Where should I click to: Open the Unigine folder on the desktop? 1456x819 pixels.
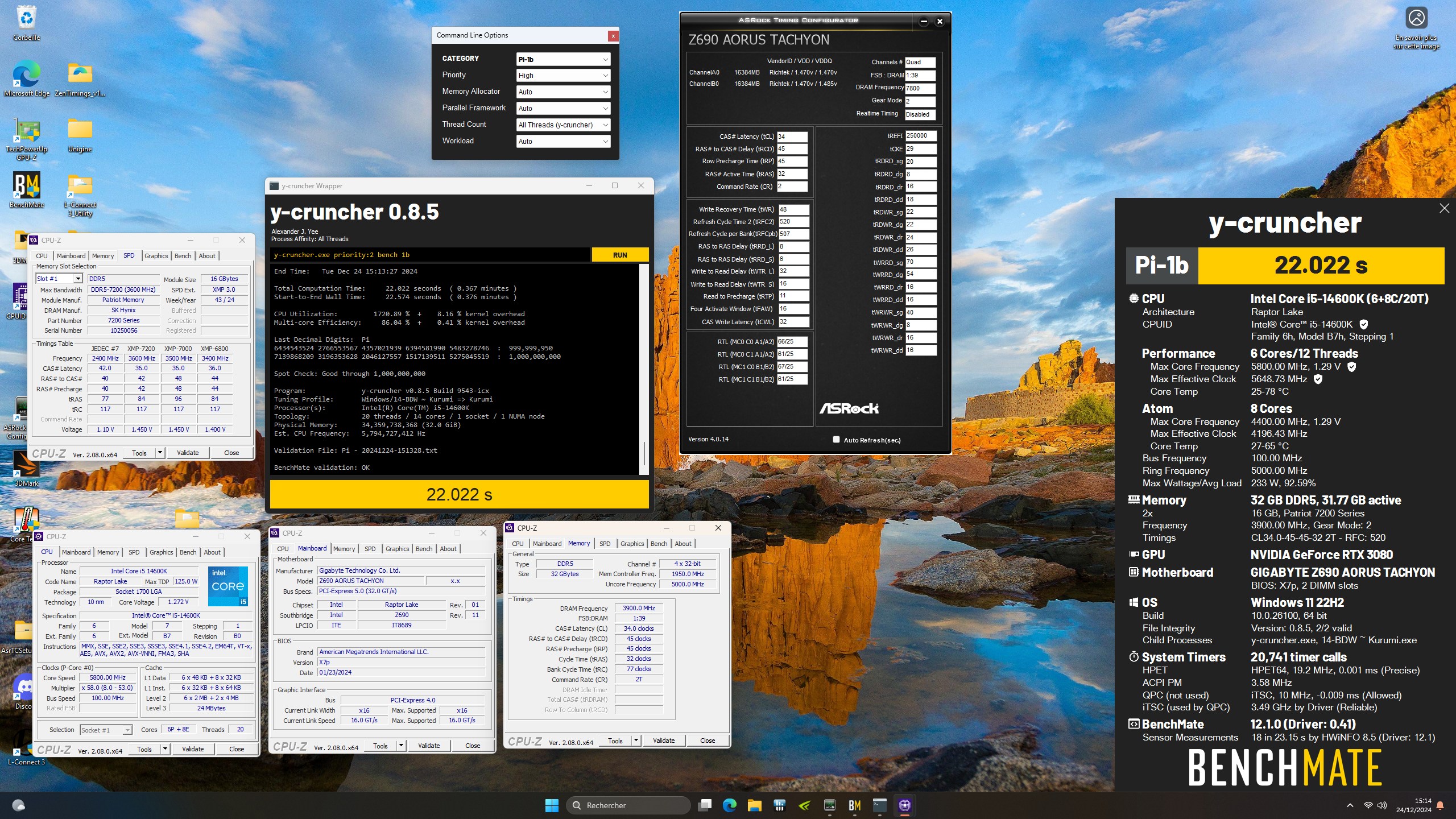(x=80, y=134)
